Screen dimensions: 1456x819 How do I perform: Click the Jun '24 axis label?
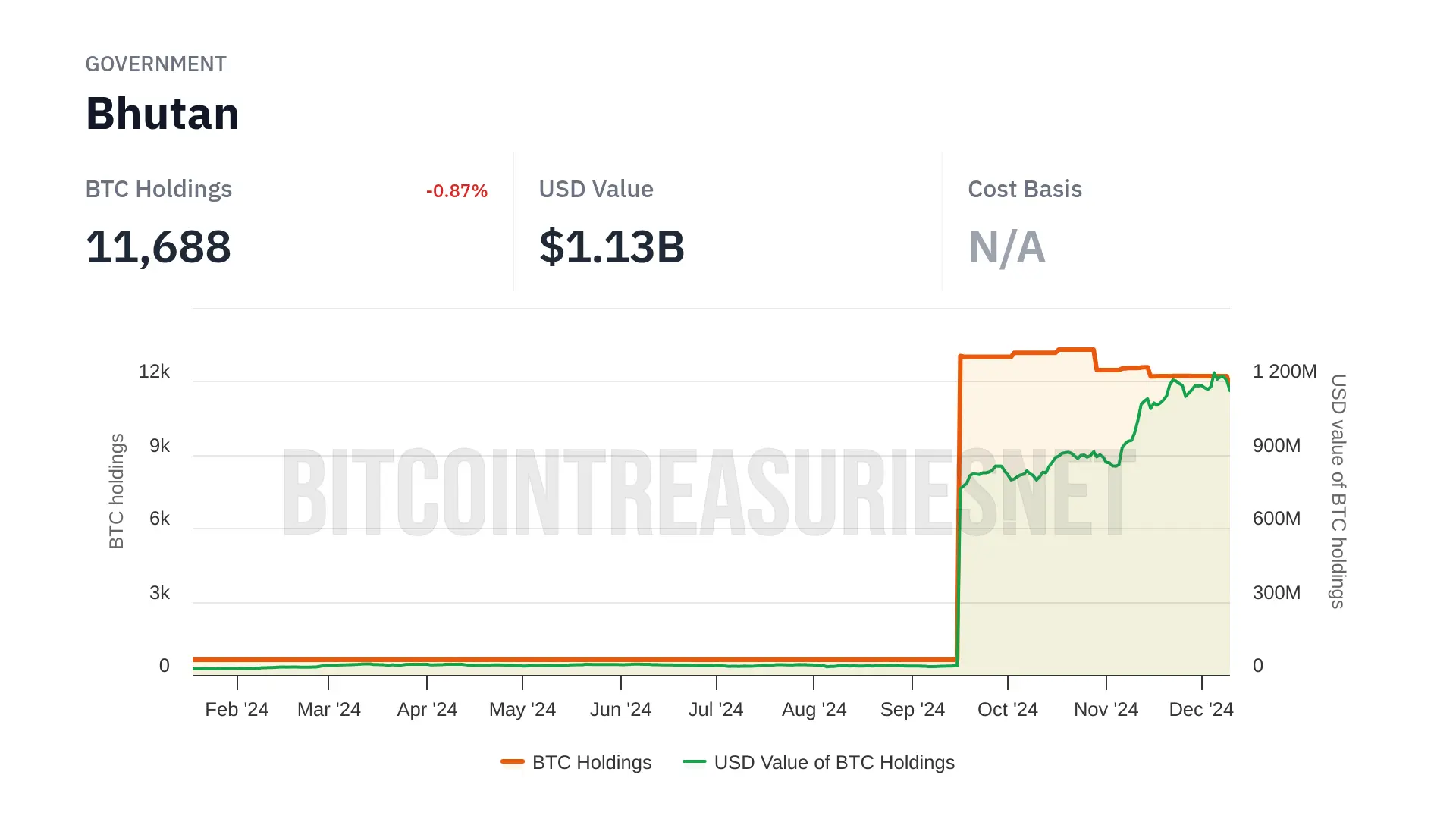pyautogui.click(x=620, y=710)
